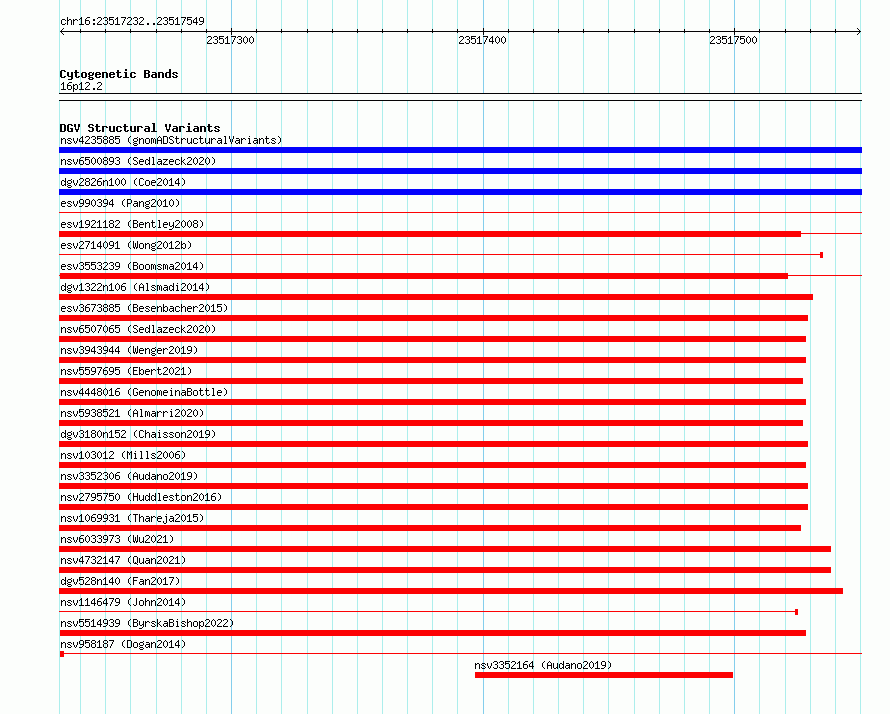Image resolution: width=890 pixels, height=714 pixels.
Task: Click the thin red line of esv990394
Action: click(460, 213)
